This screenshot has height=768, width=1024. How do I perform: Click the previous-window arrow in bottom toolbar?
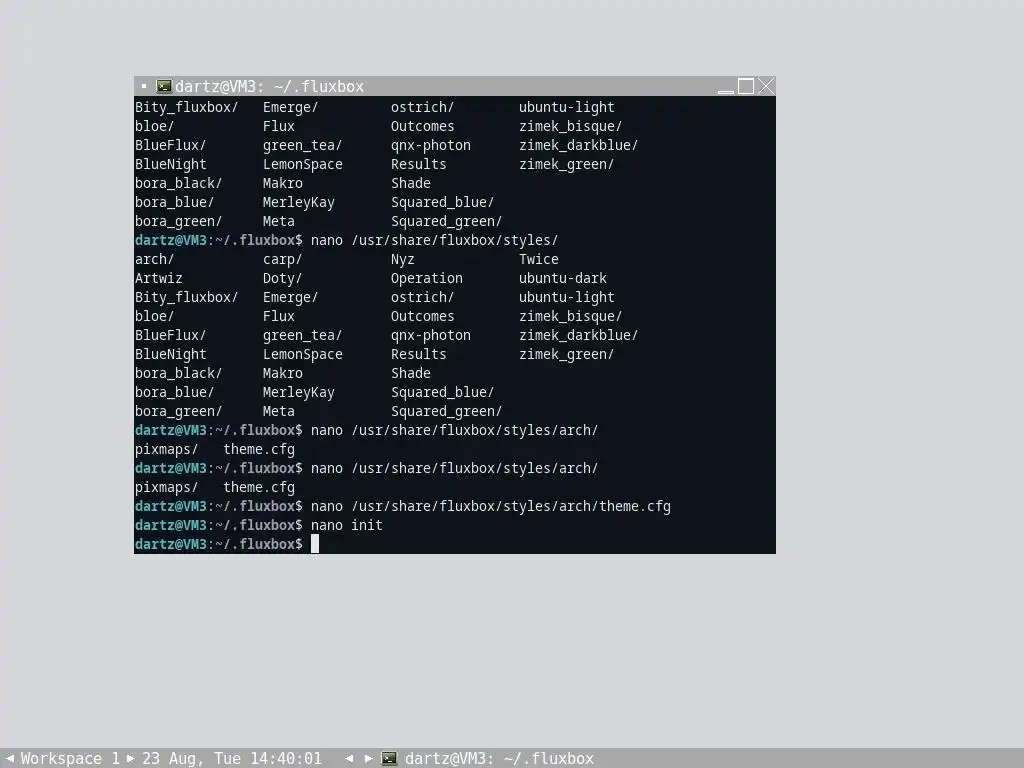349,758
